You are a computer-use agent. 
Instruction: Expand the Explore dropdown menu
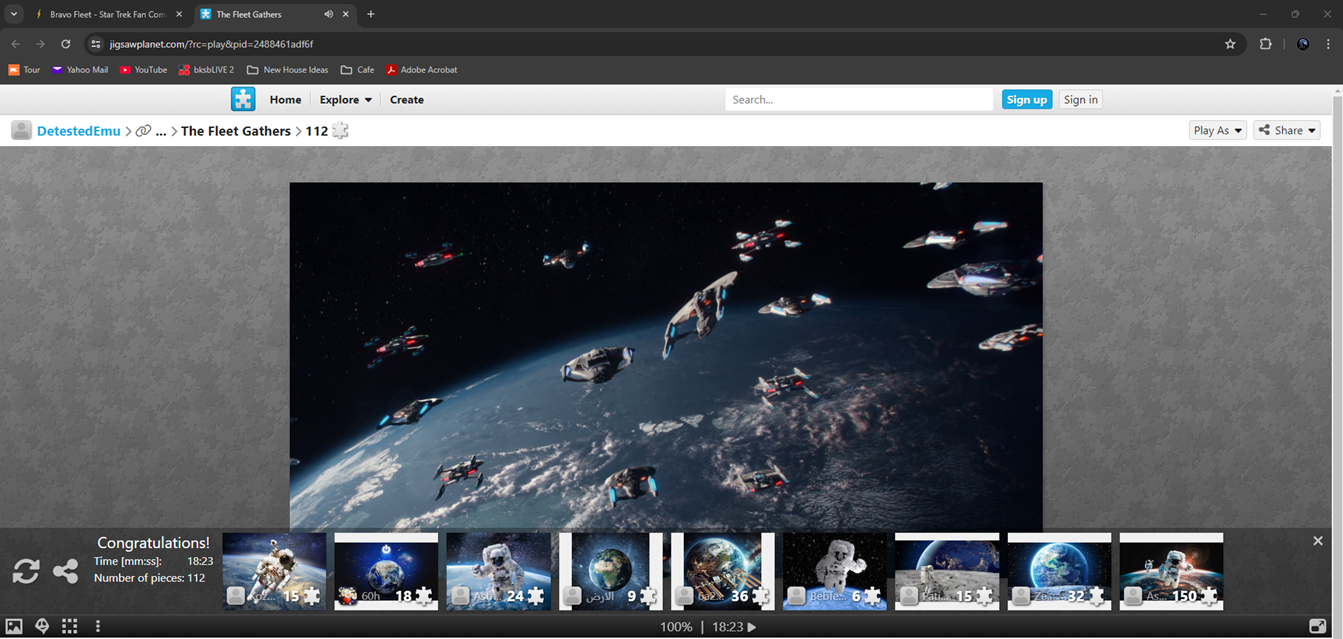pyautogui.click(x=345, y=100)
